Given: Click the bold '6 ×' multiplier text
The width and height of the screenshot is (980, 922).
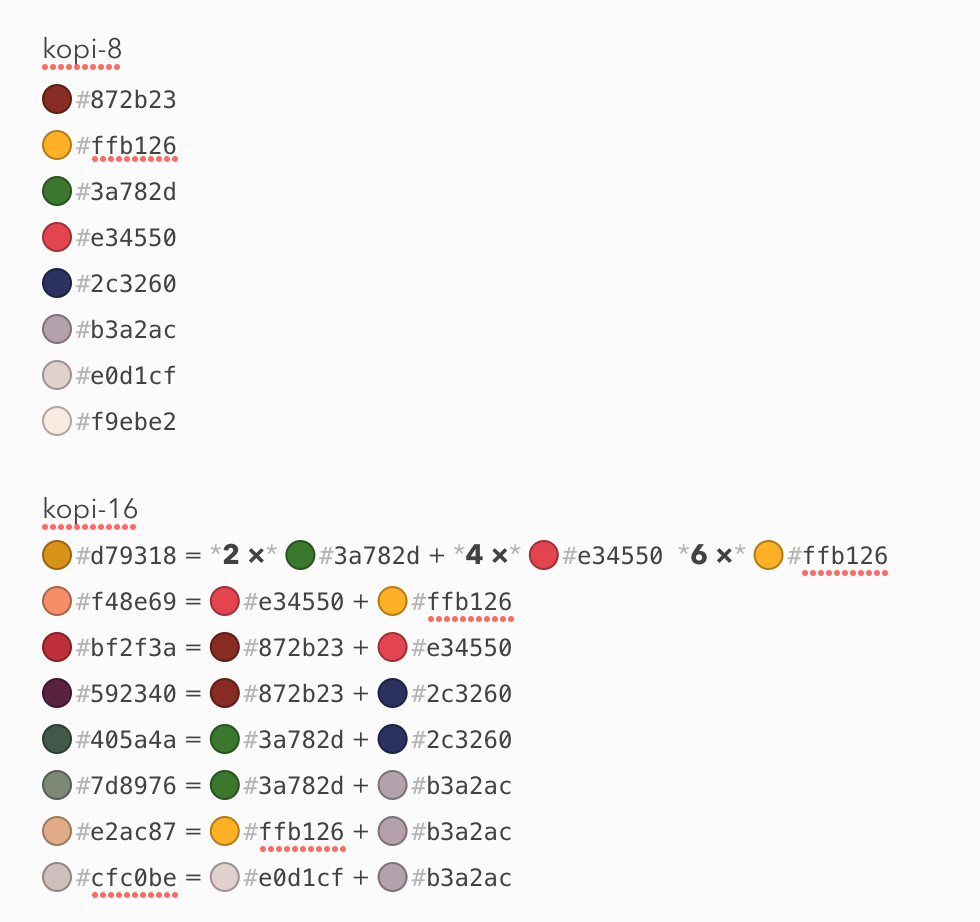Looking at the screenshot, I should point(712,555).
